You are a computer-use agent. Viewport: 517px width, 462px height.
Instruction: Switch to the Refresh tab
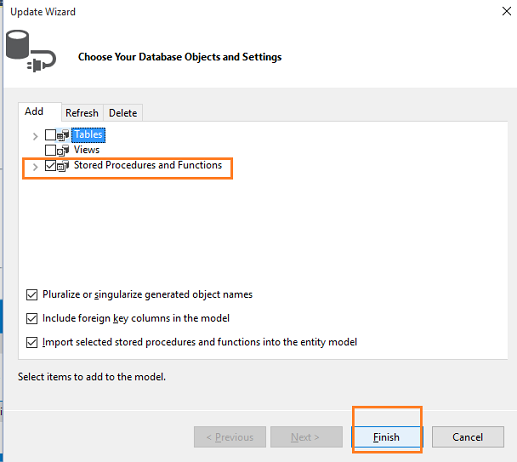[82, 113]
